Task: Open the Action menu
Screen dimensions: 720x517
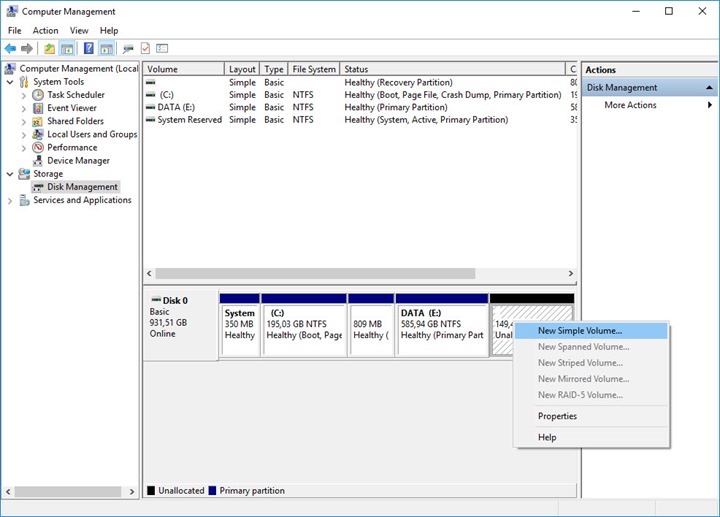Action: 45,31
